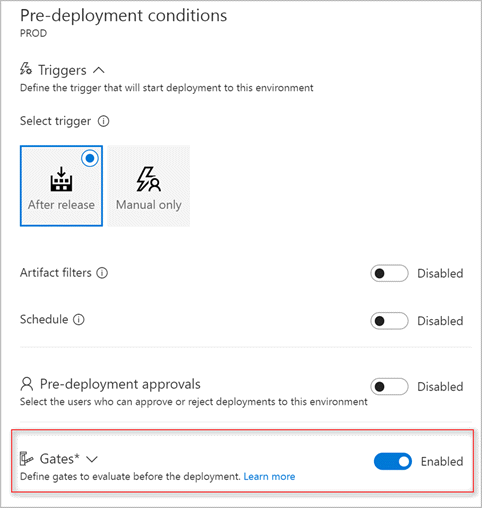The image size is (482, 508).
Task: Click the Gates icon
Action: click(x=26, y=459)
